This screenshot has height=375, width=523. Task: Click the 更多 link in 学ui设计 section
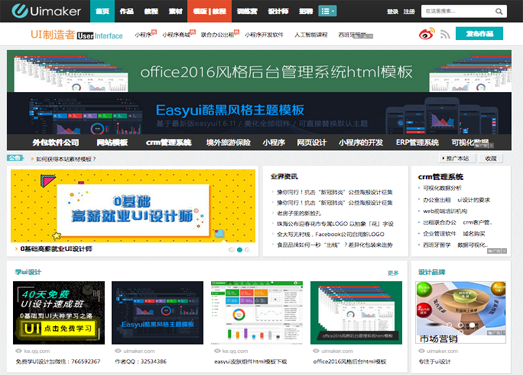pyautogui.click(x=393, y=273)
